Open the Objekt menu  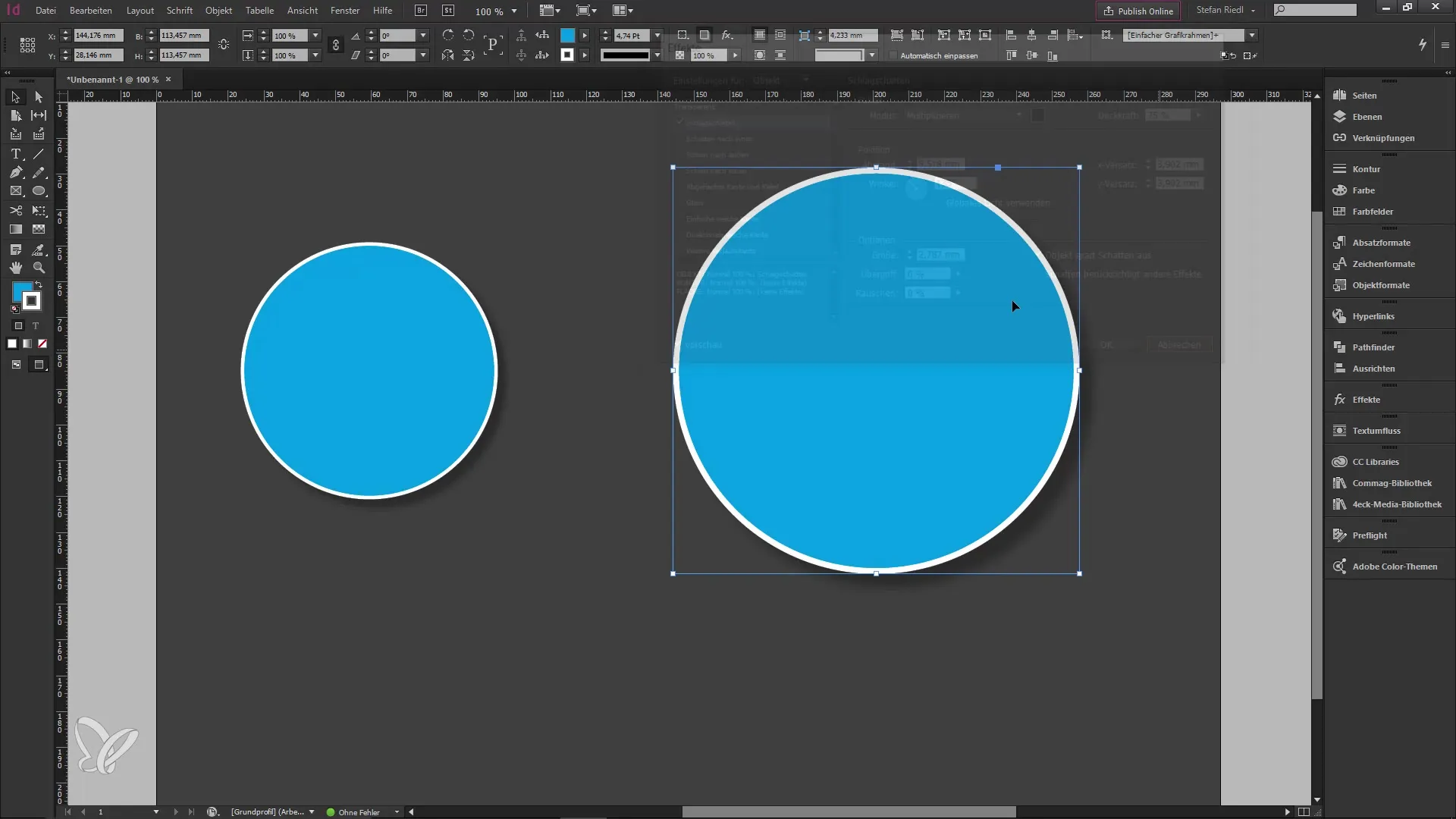point(218,11)
